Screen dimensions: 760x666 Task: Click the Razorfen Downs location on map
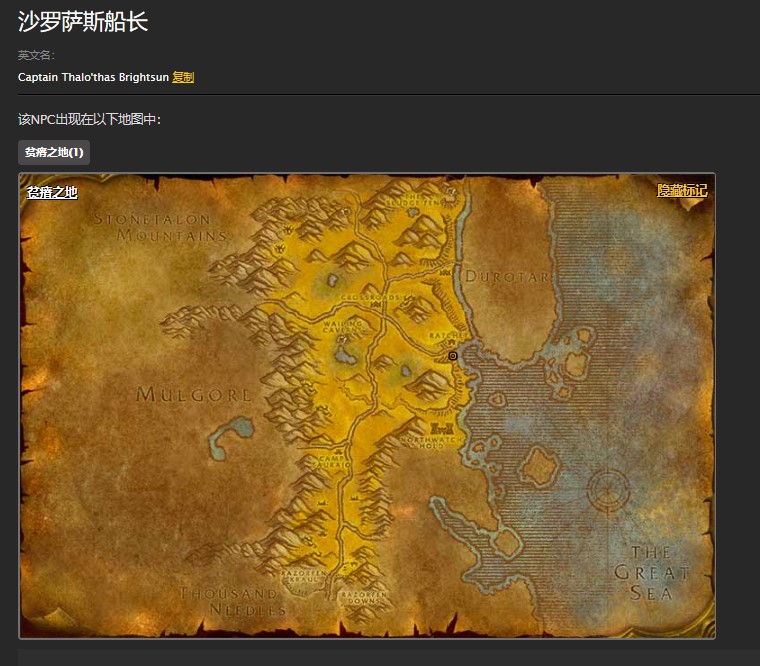pyautogui.click(x=362, y=597)
